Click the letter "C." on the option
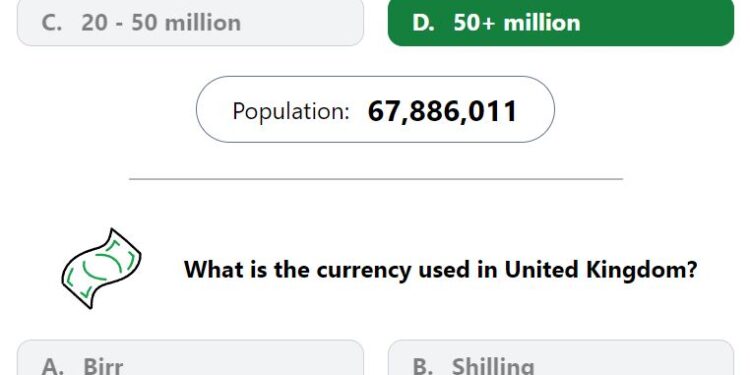The image size is (750, 375). tap(52, 23)
